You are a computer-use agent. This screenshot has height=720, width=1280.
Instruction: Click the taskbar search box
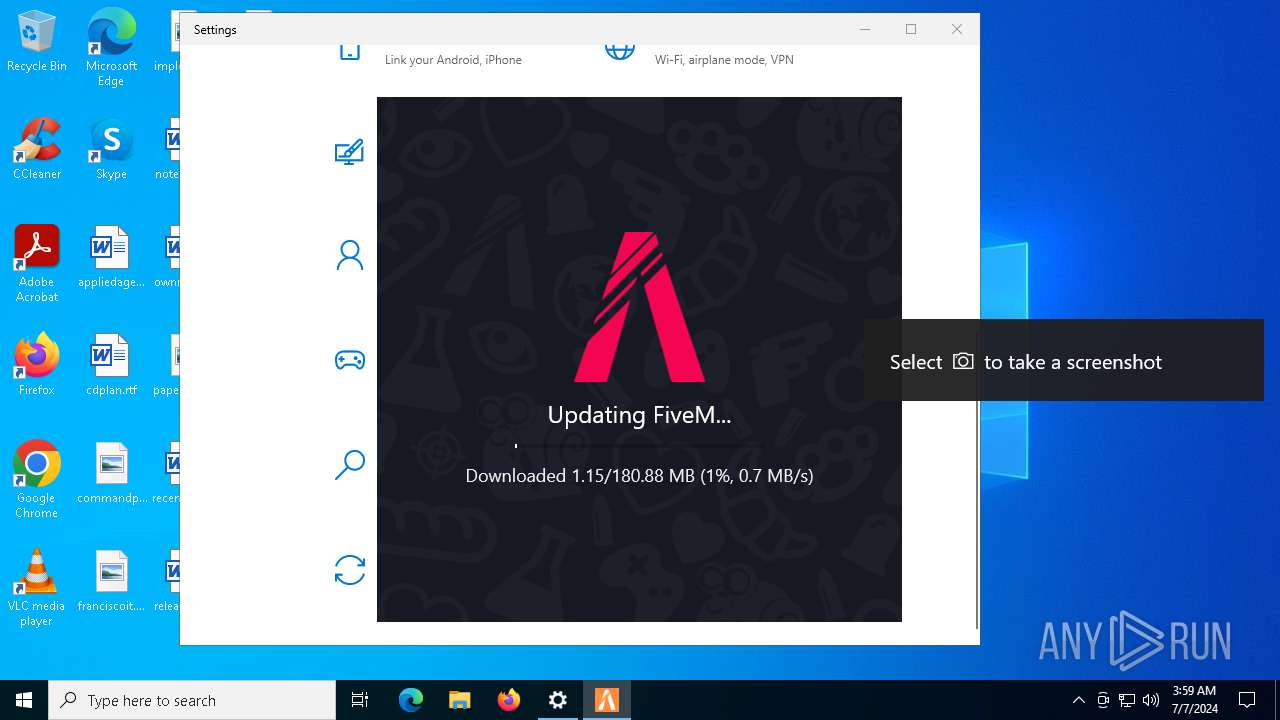[192, 700]
